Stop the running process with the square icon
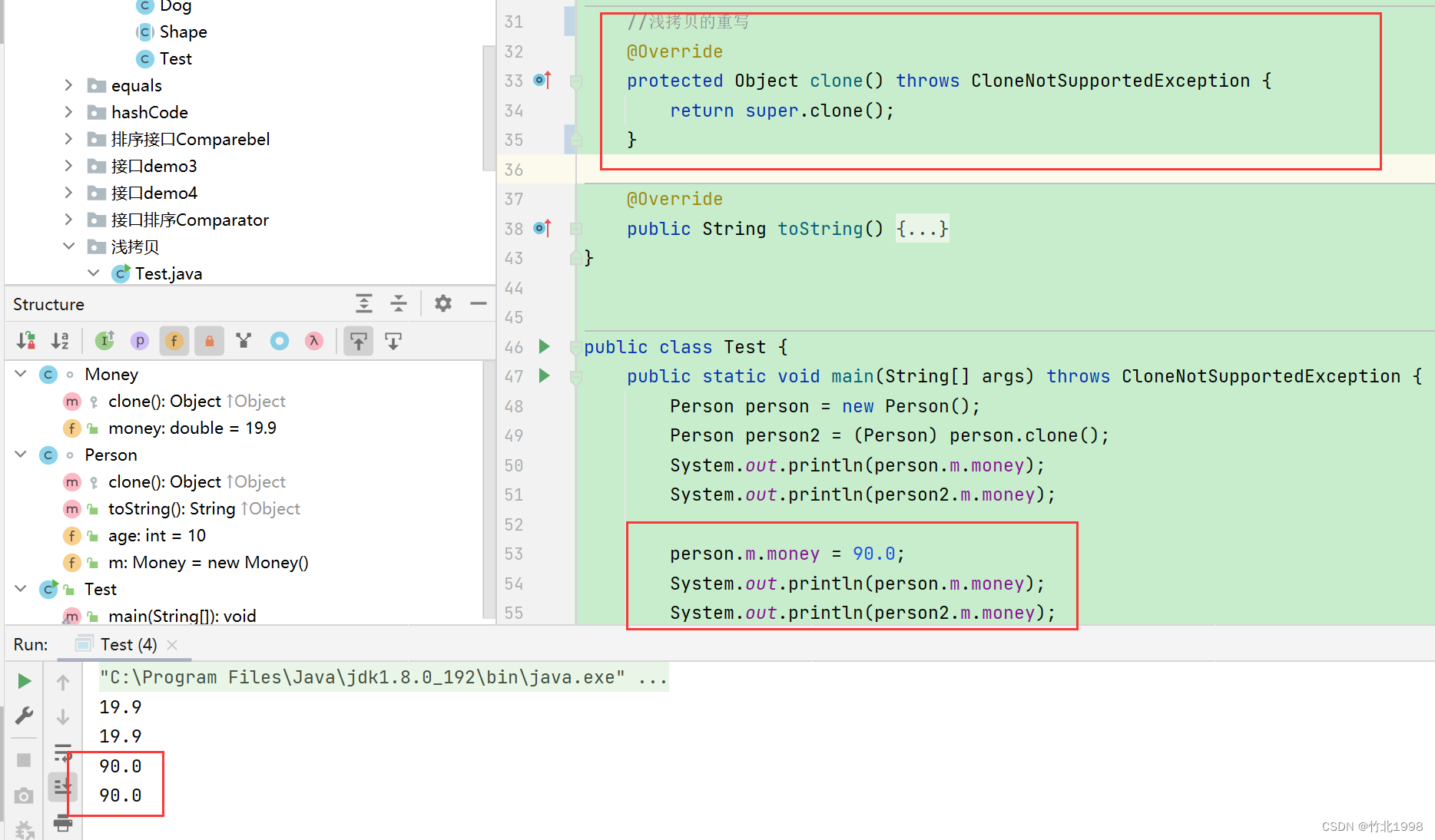This screenshot has height=840, width=1435. (23, 759)
